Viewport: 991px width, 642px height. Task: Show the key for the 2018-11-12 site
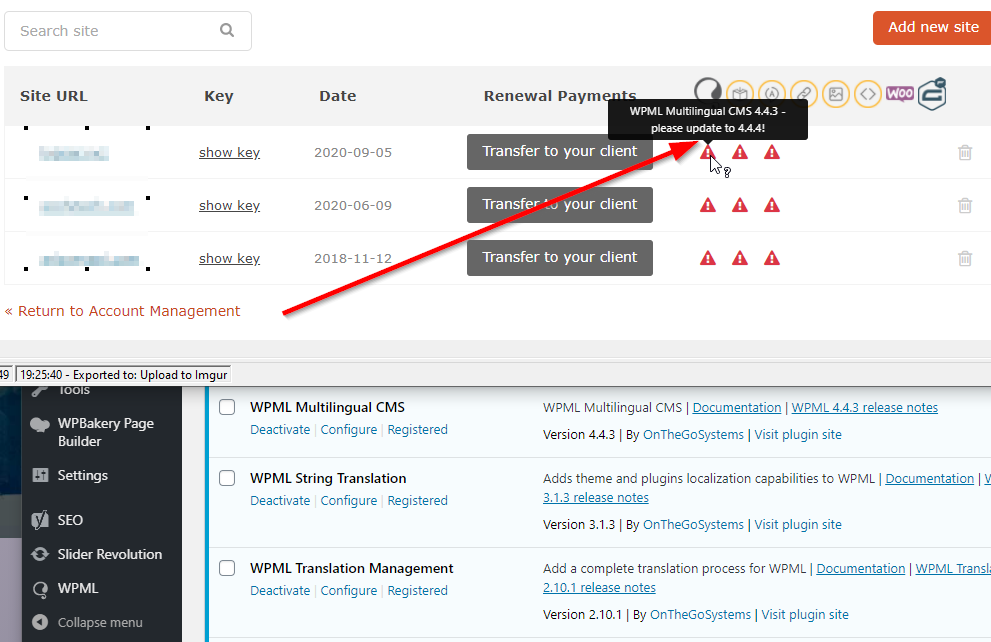pos(229,258)
